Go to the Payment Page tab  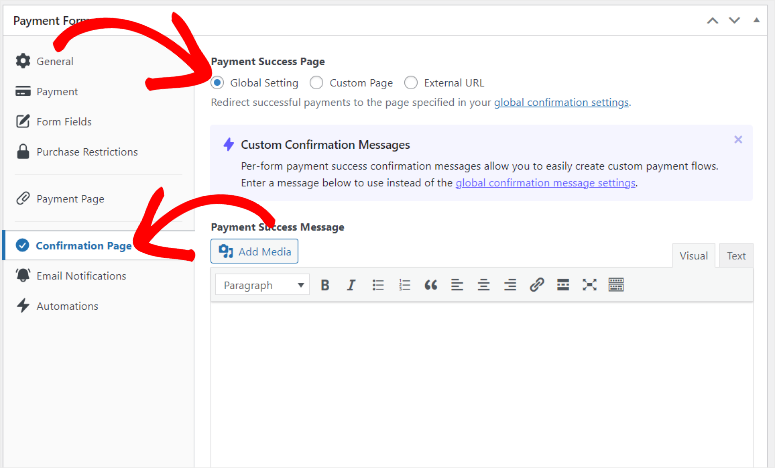point(70,199)
